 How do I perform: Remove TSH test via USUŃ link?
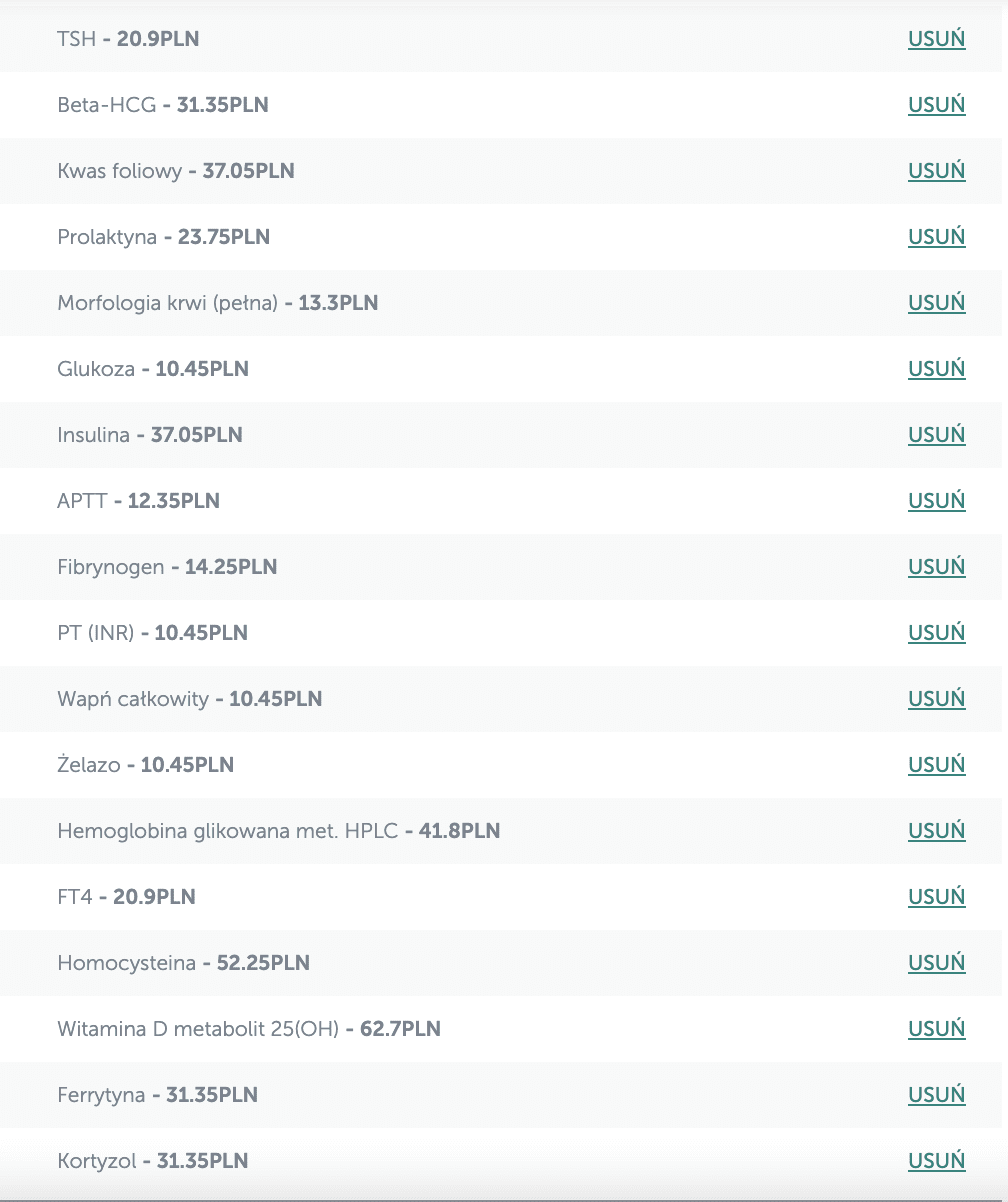(x=936, y=39)
